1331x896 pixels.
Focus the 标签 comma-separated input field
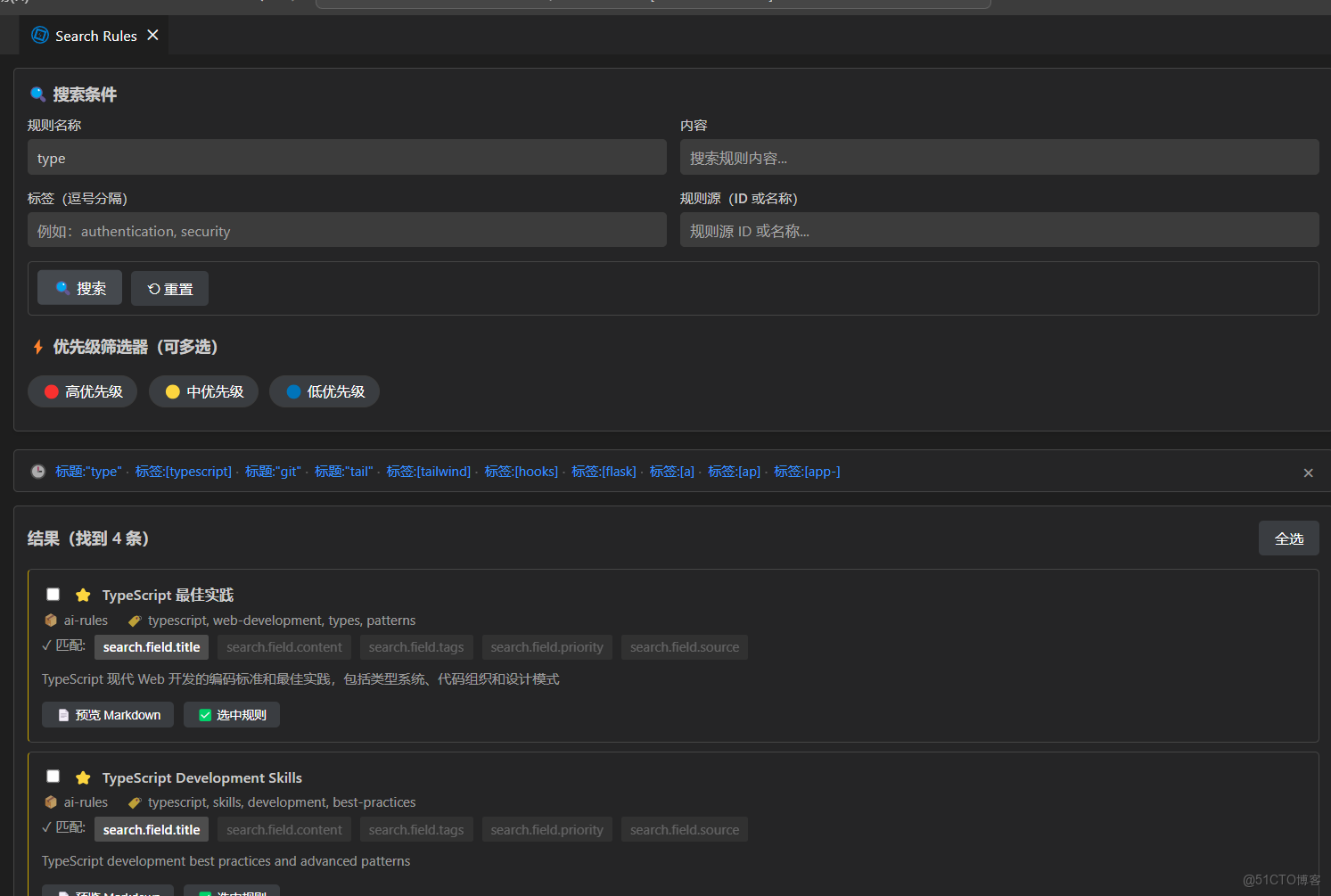[347, 230]
